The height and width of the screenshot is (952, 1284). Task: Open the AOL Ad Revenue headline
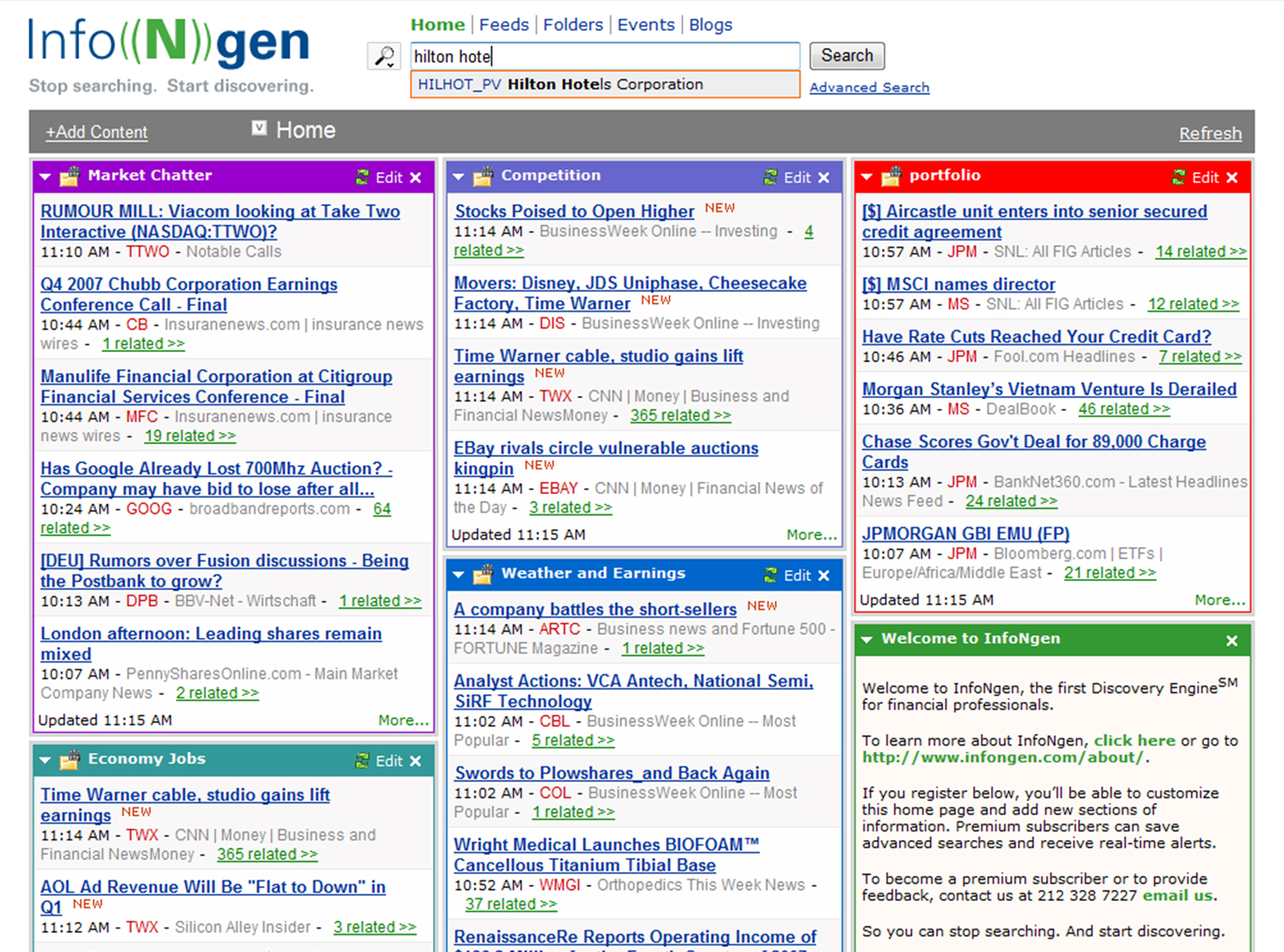[x=213, y=896]
